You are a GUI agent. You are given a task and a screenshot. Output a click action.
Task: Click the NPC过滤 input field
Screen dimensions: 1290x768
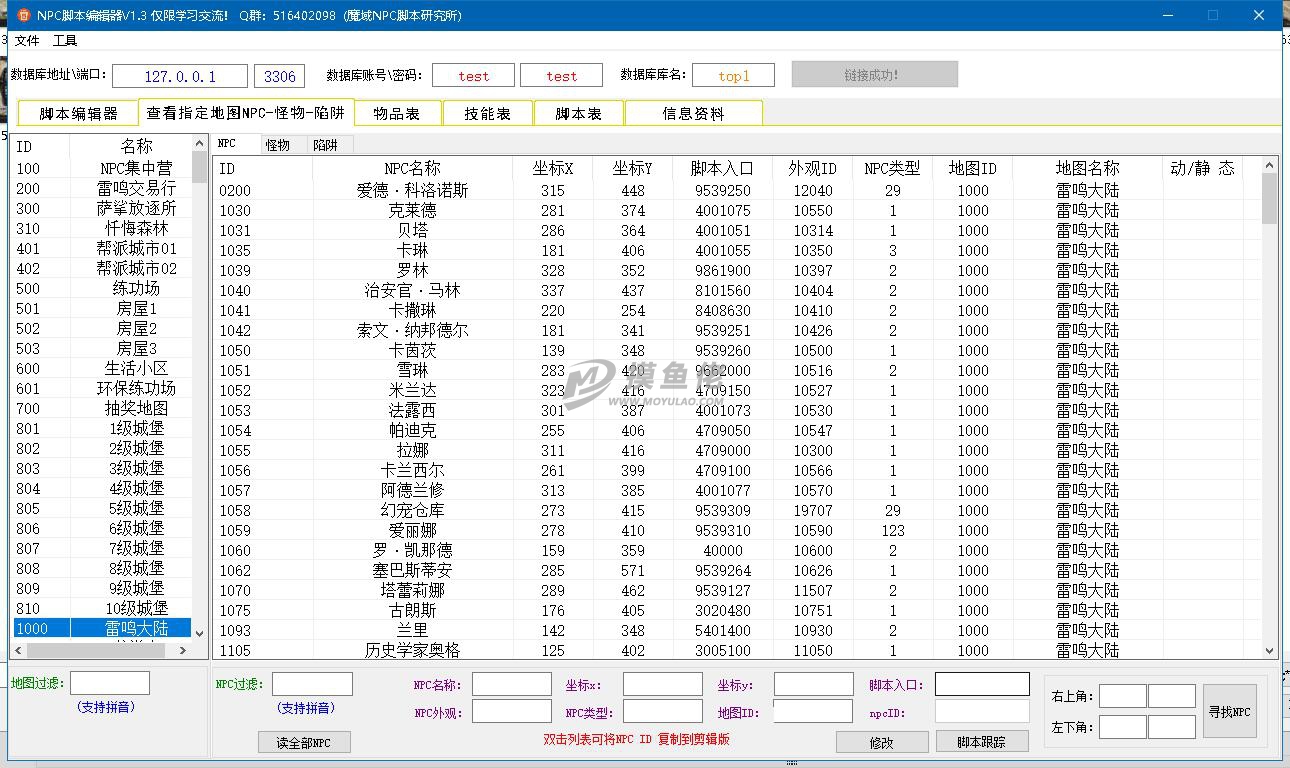tap(312, 684)
